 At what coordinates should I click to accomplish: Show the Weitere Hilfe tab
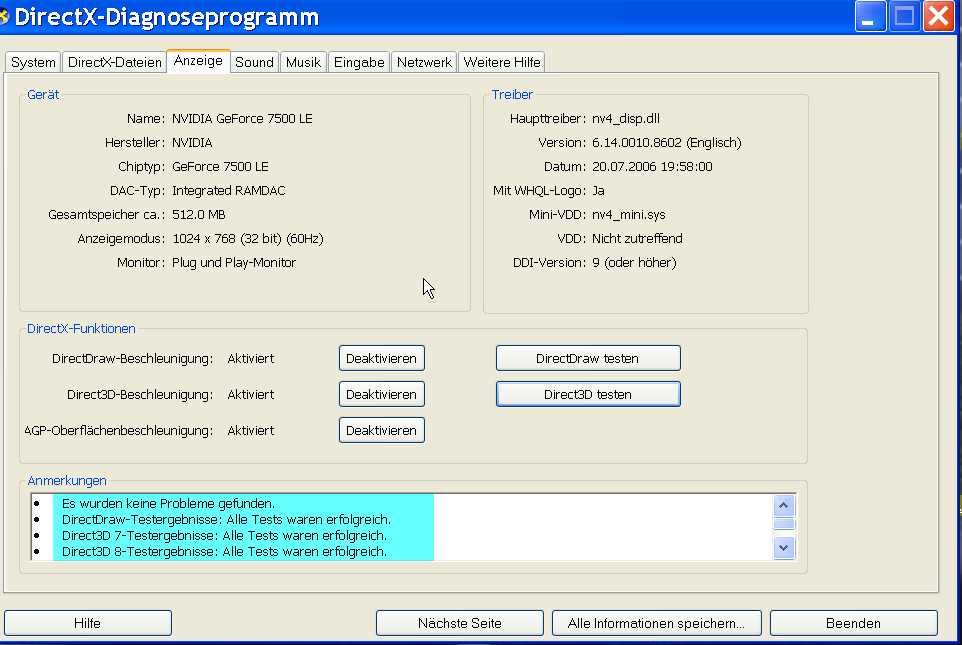click(502, 62)
